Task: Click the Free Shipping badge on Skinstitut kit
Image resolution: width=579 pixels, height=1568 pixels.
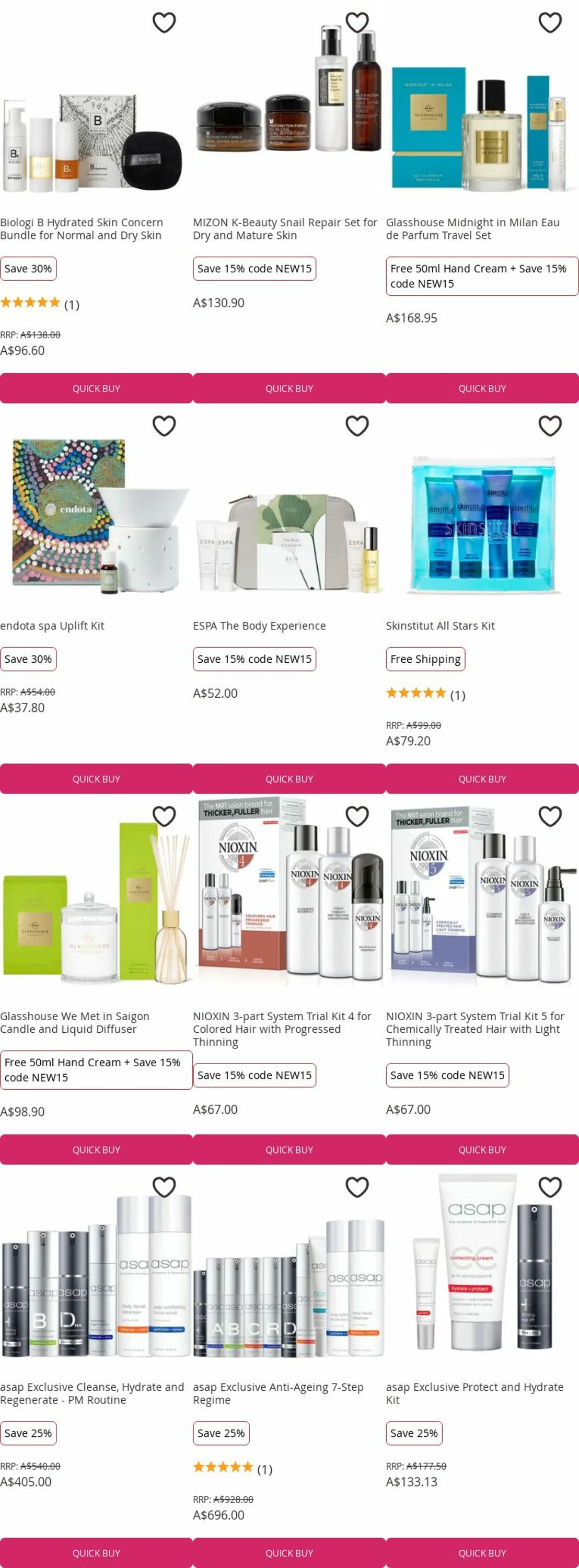Action: 425,659
